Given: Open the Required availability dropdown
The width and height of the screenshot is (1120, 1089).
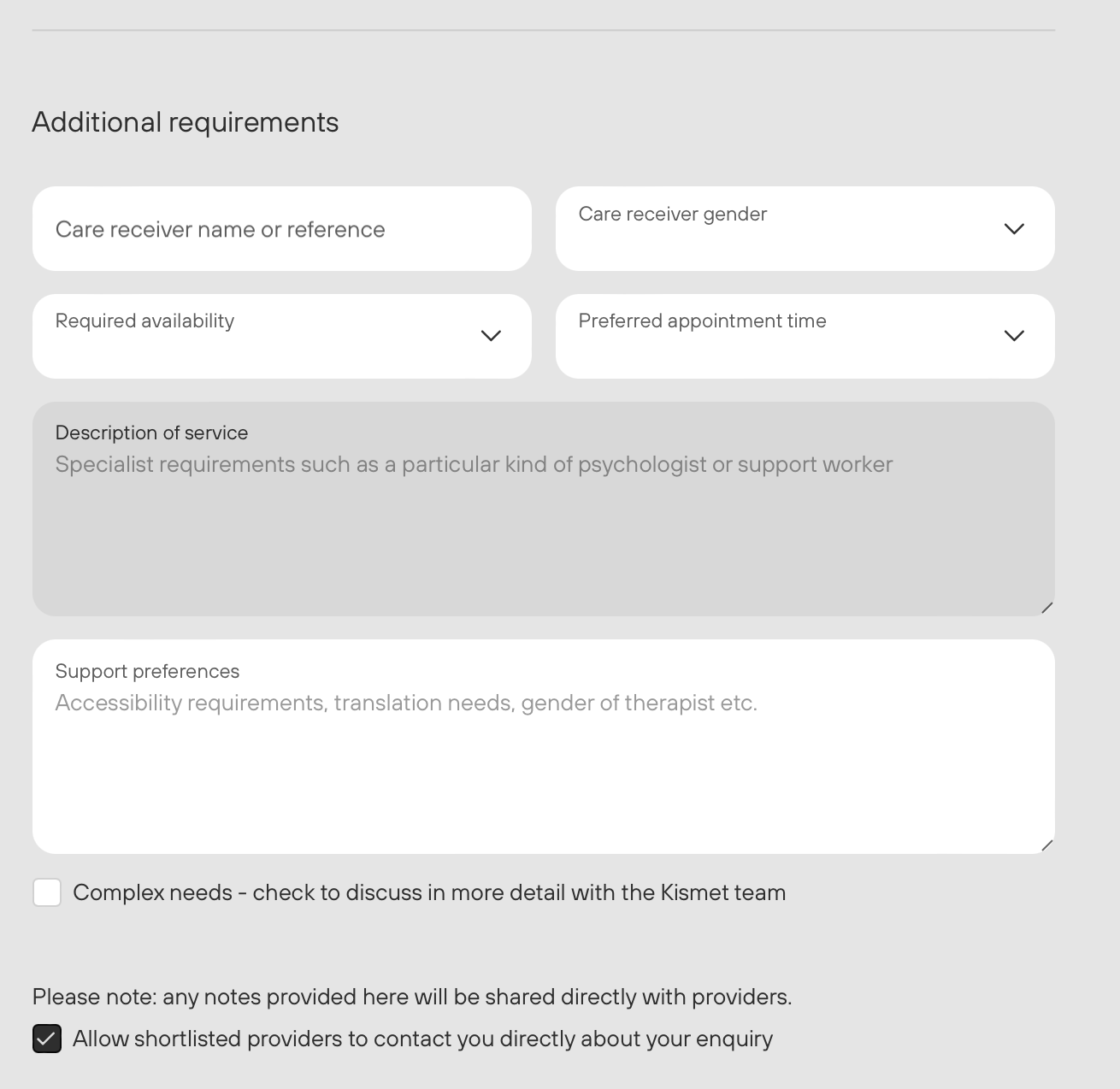Looking at the screenshot, I should click(282, 337).
